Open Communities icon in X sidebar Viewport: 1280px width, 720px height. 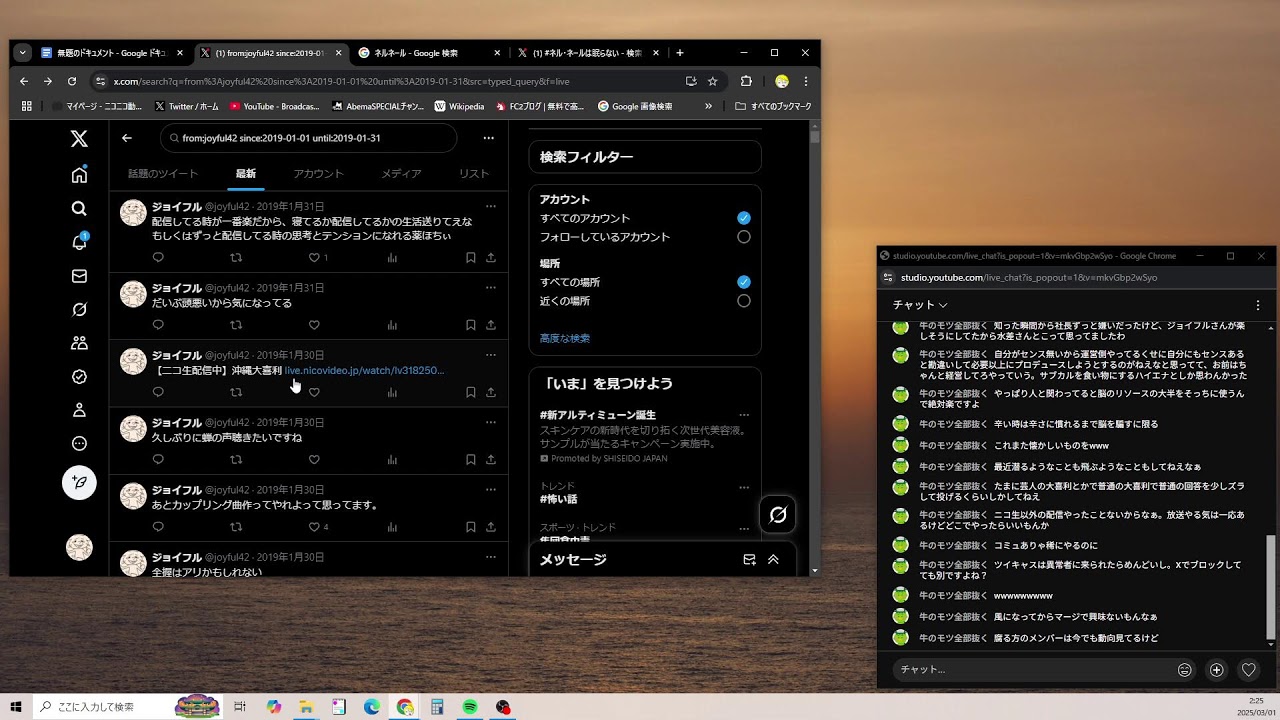(x=79, y=343)
